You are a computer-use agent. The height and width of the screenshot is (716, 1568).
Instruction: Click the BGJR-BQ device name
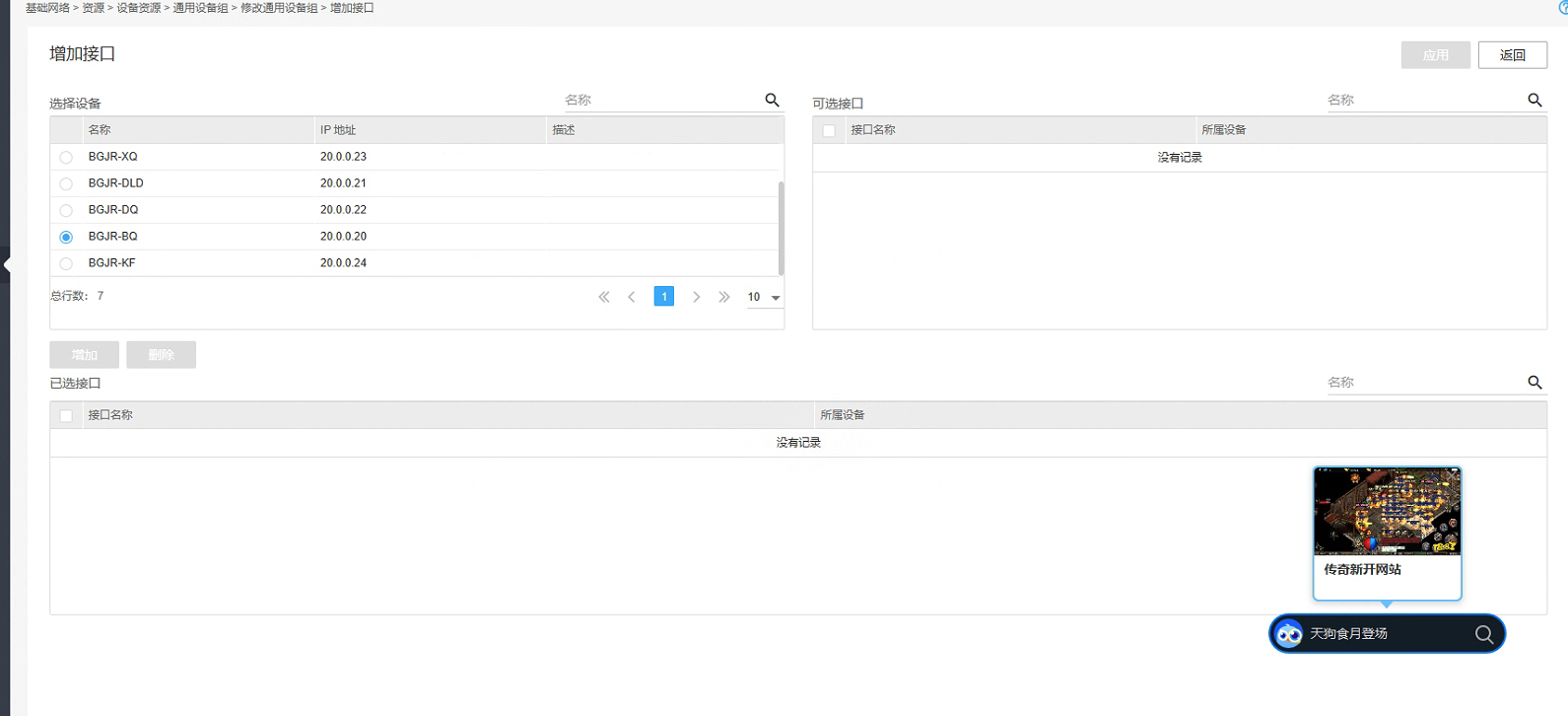(x=113, y=237)
